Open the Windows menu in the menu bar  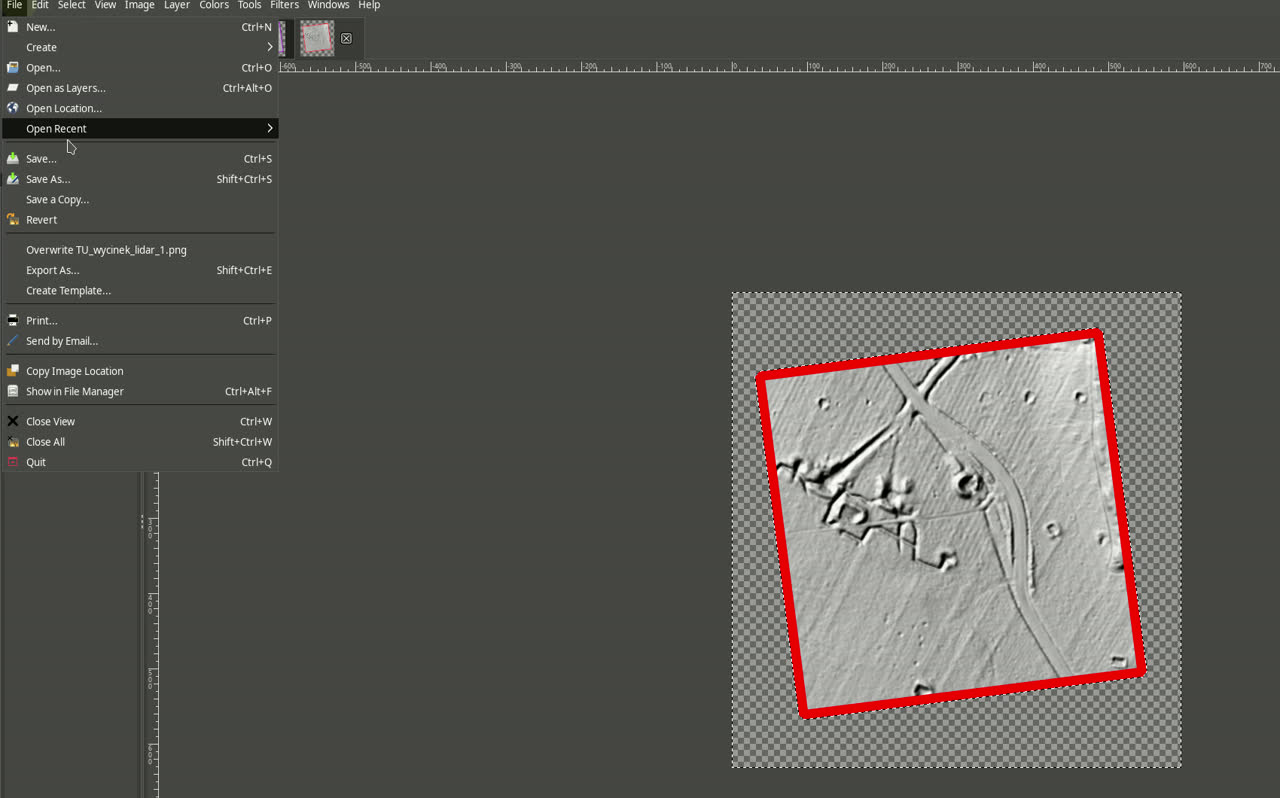click(328, 5)
